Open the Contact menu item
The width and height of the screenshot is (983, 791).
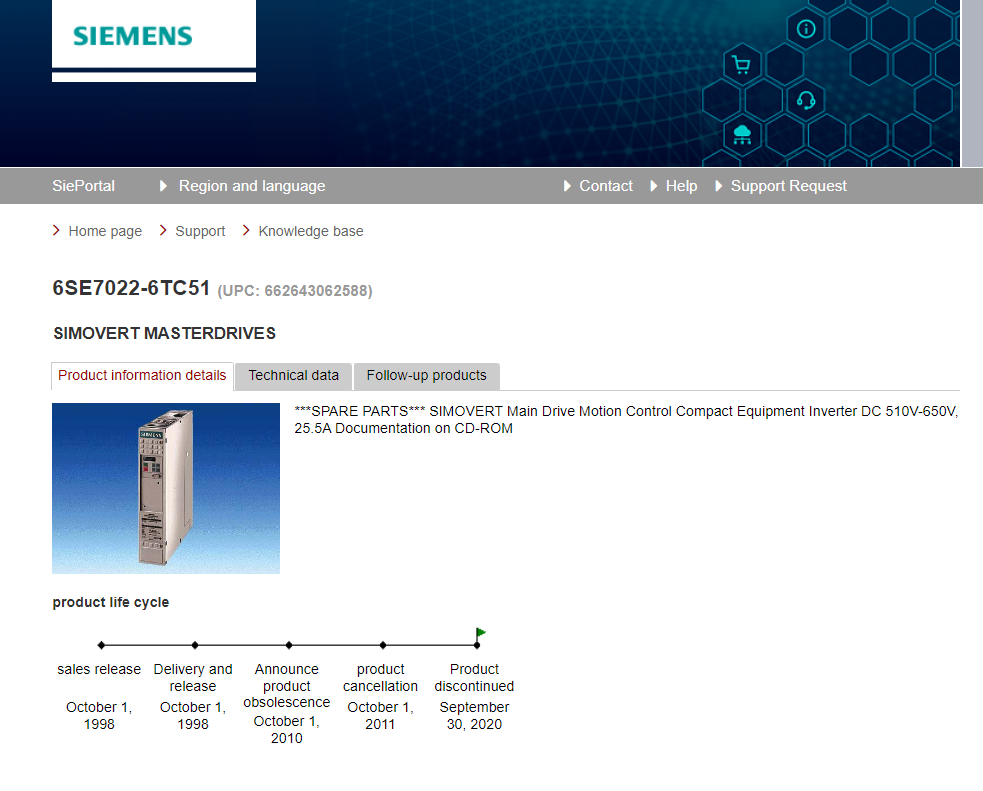point(605,186)
